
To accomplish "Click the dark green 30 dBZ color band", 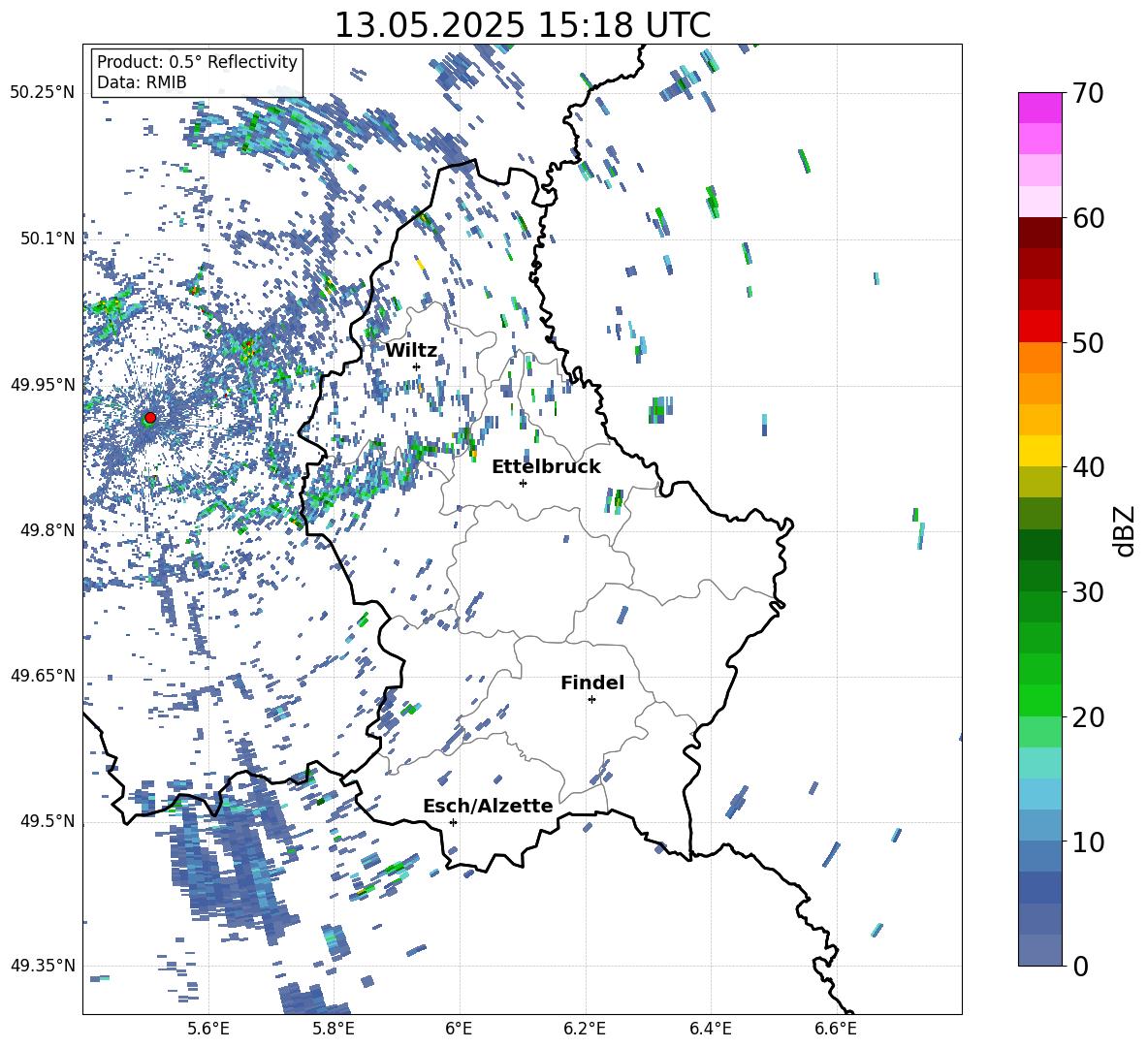I will [x=1039, y=575].
